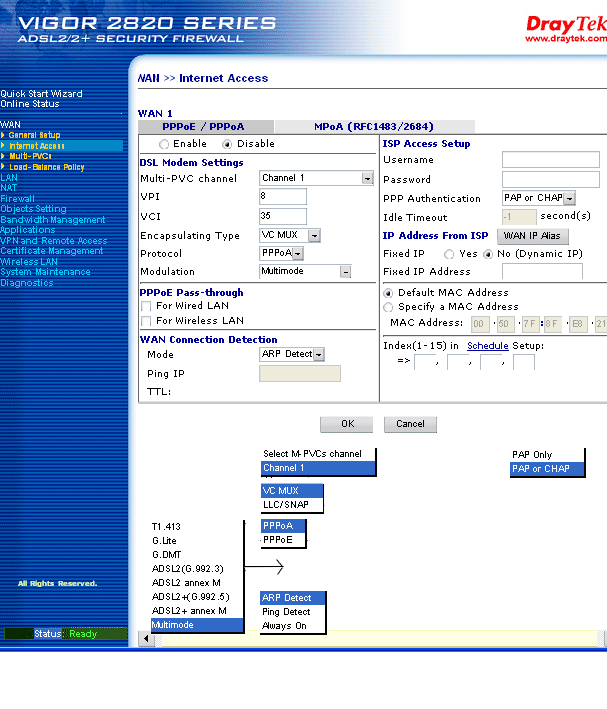The image size is (607, 709).
Task: Open the Encapsulating Type dropdown
Action: pyautogui.click(x=290, y=236)
